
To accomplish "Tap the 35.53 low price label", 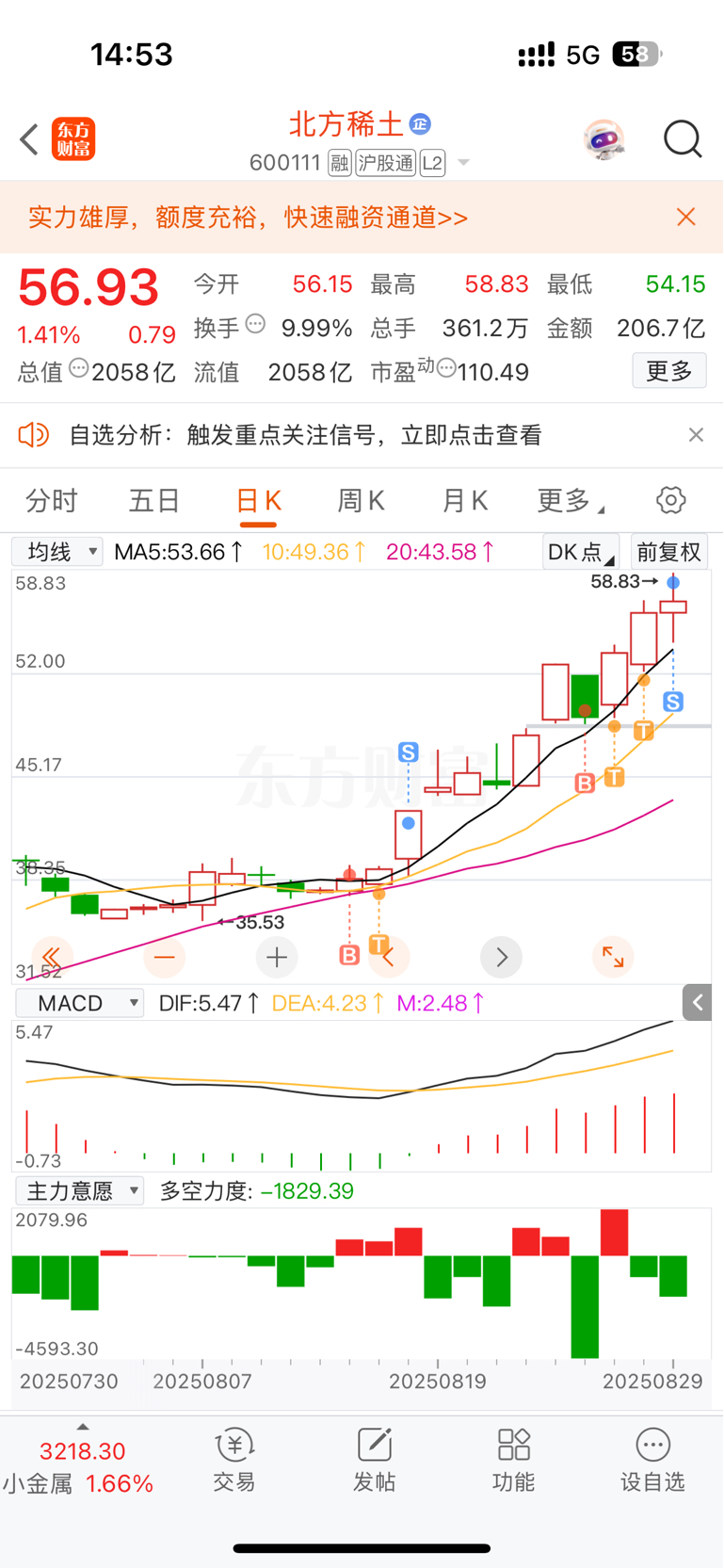I will [x=260, y=922].
